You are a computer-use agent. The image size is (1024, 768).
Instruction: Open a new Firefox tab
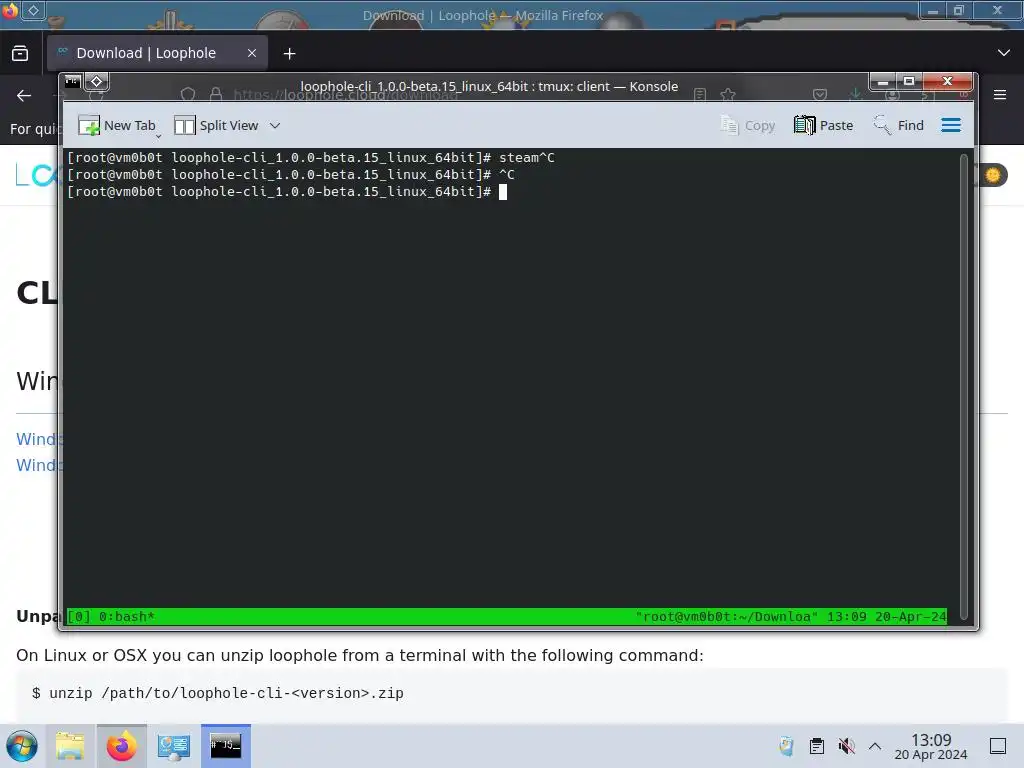[289, 54]
